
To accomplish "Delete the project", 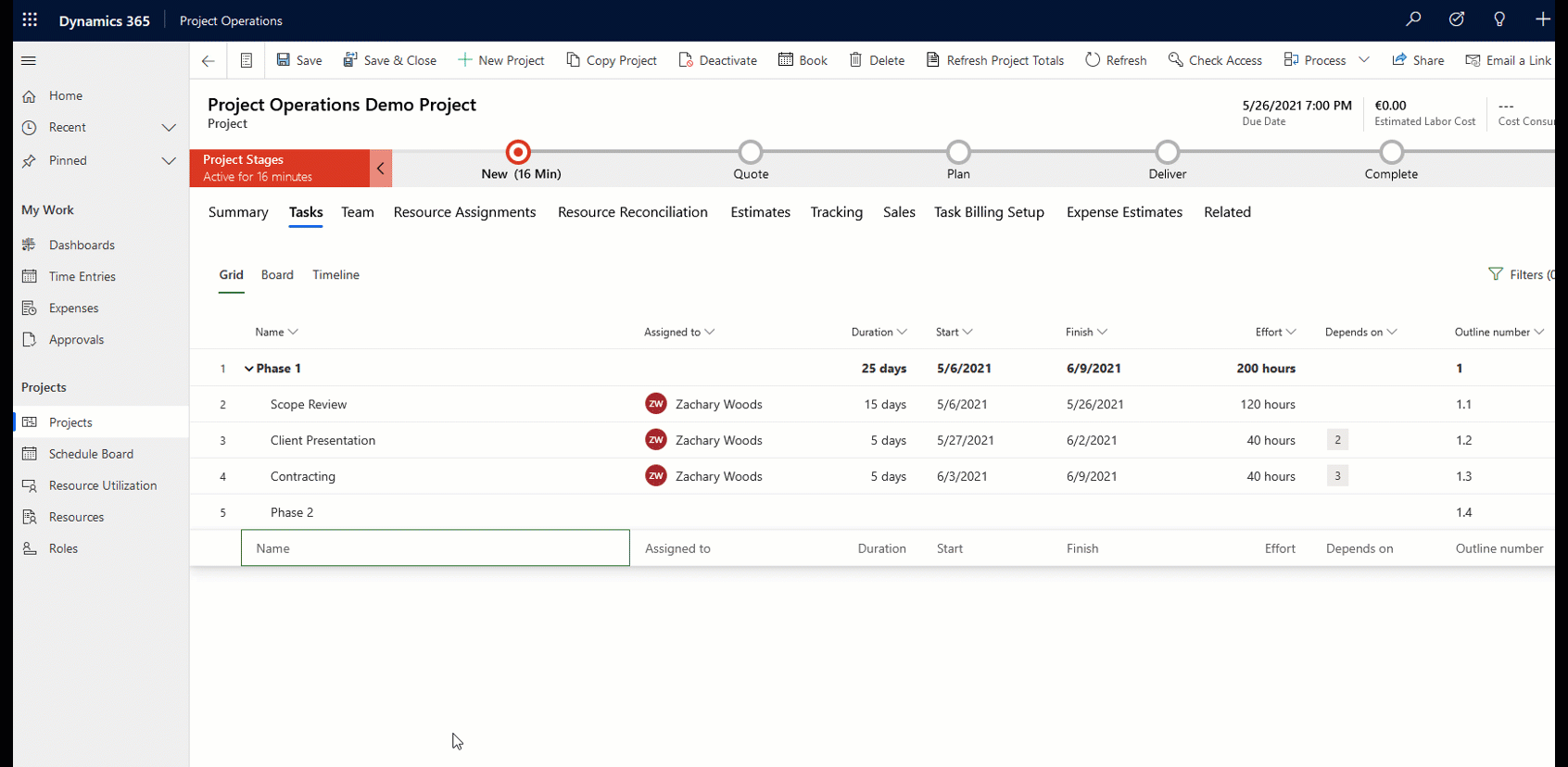I will 877,60.
